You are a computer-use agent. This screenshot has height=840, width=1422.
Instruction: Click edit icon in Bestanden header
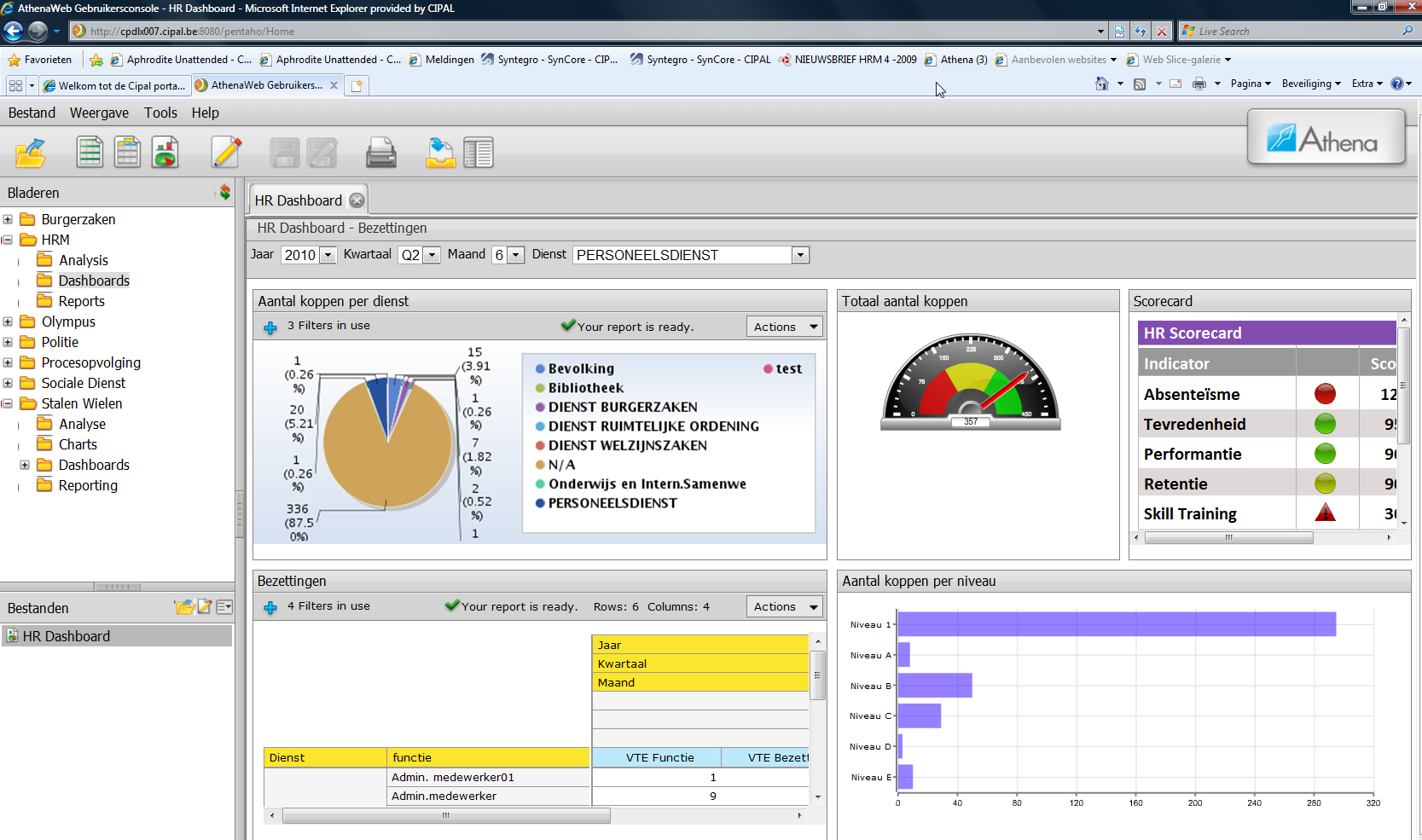click(x=205, y=607)
